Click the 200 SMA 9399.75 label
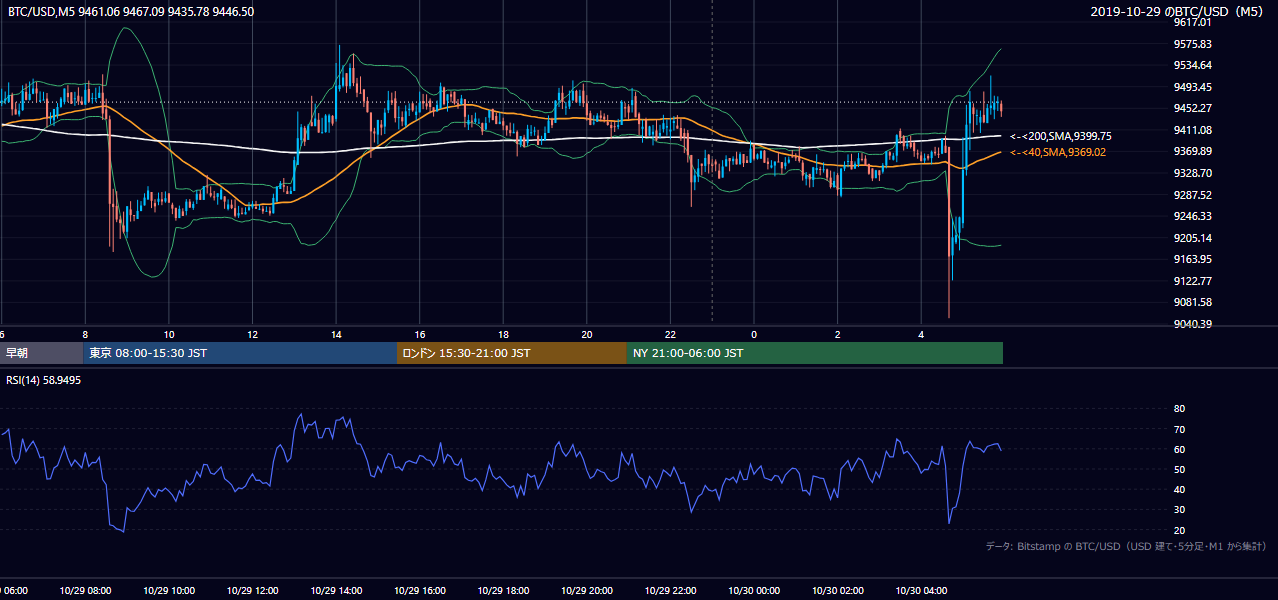1278x600 pixels. 1061,136
